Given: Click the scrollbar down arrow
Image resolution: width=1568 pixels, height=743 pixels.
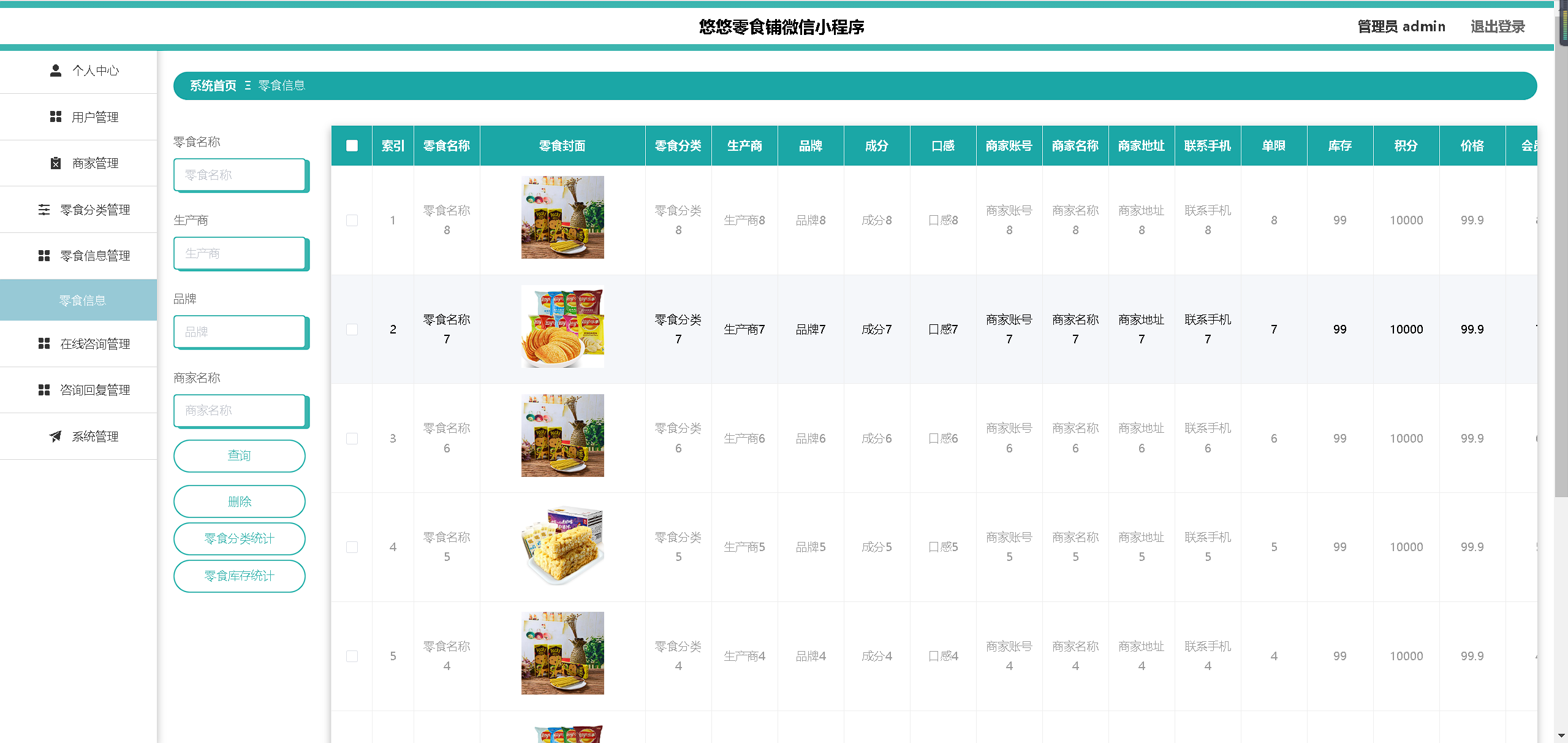Looking at the screenshot, I should point(1561,735).
